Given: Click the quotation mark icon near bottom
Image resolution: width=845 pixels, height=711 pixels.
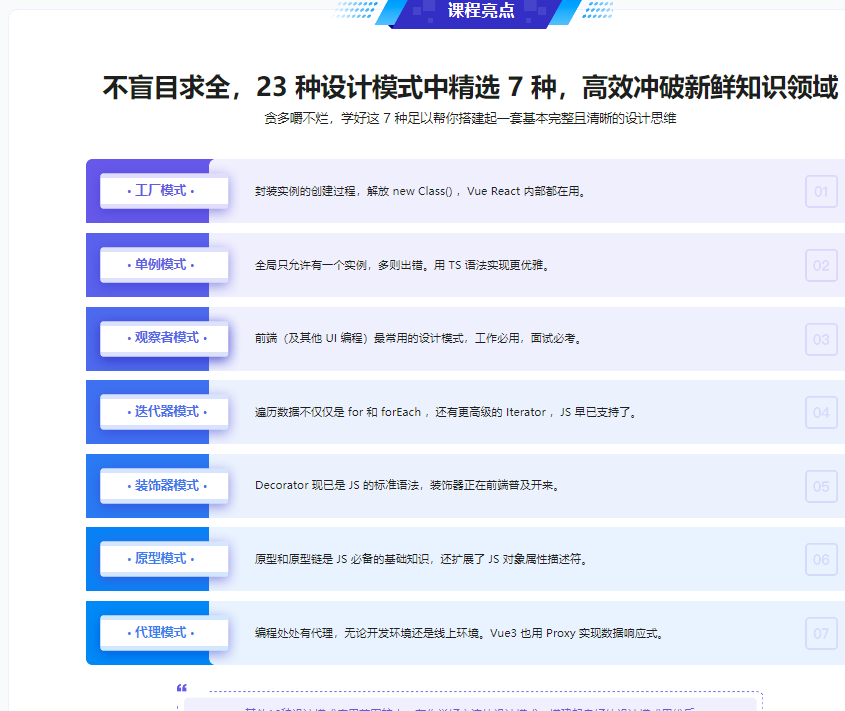Looking at the screenshot, I should coord(181,690).
